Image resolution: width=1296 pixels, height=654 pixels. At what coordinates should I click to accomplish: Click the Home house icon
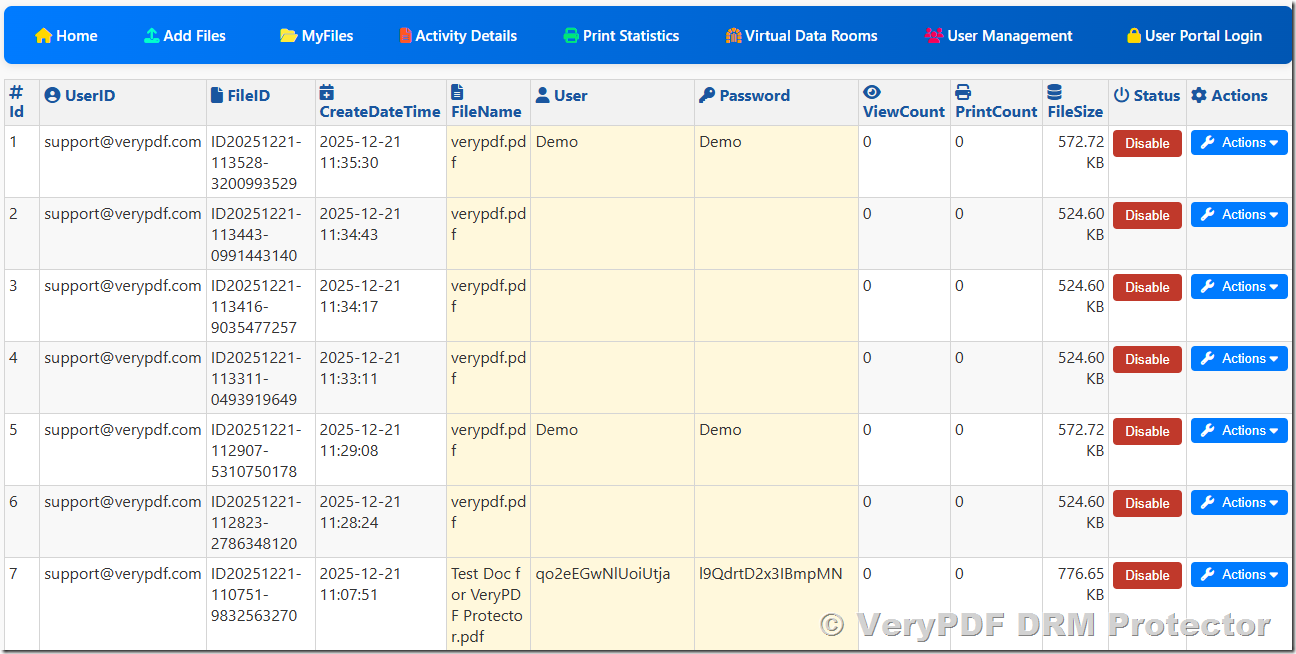click(x=43, y=36)
